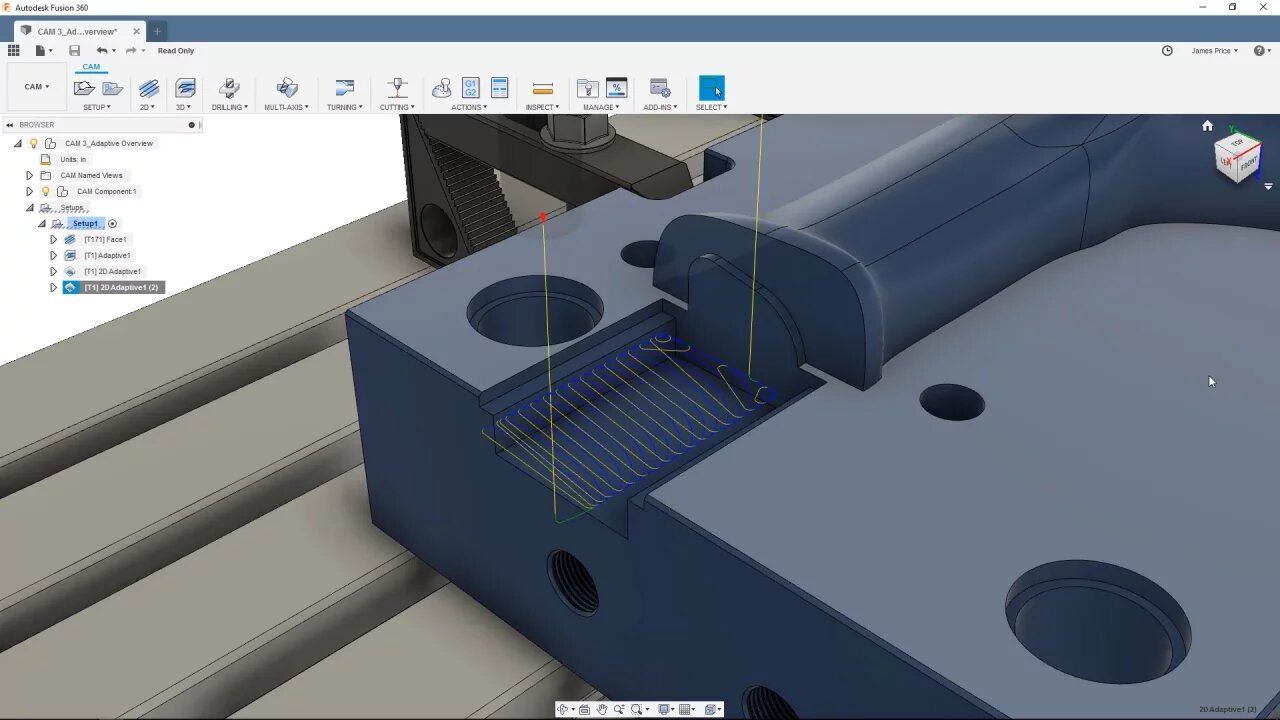Open the Display Settings dropdown arrow
Screen dimensions: 1280x720
(x=673, y=709)
